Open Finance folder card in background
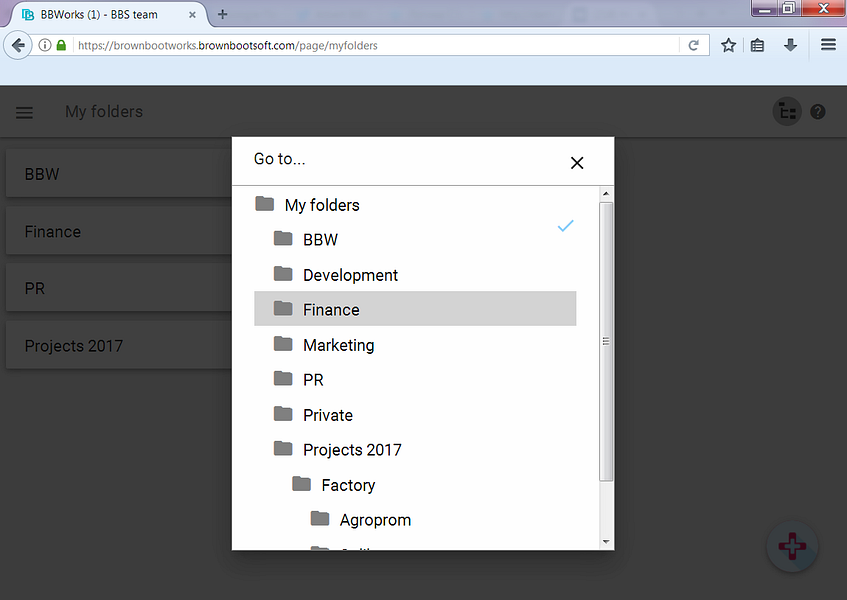This screenshot has height=600, width=847. (x=119, y=231)
